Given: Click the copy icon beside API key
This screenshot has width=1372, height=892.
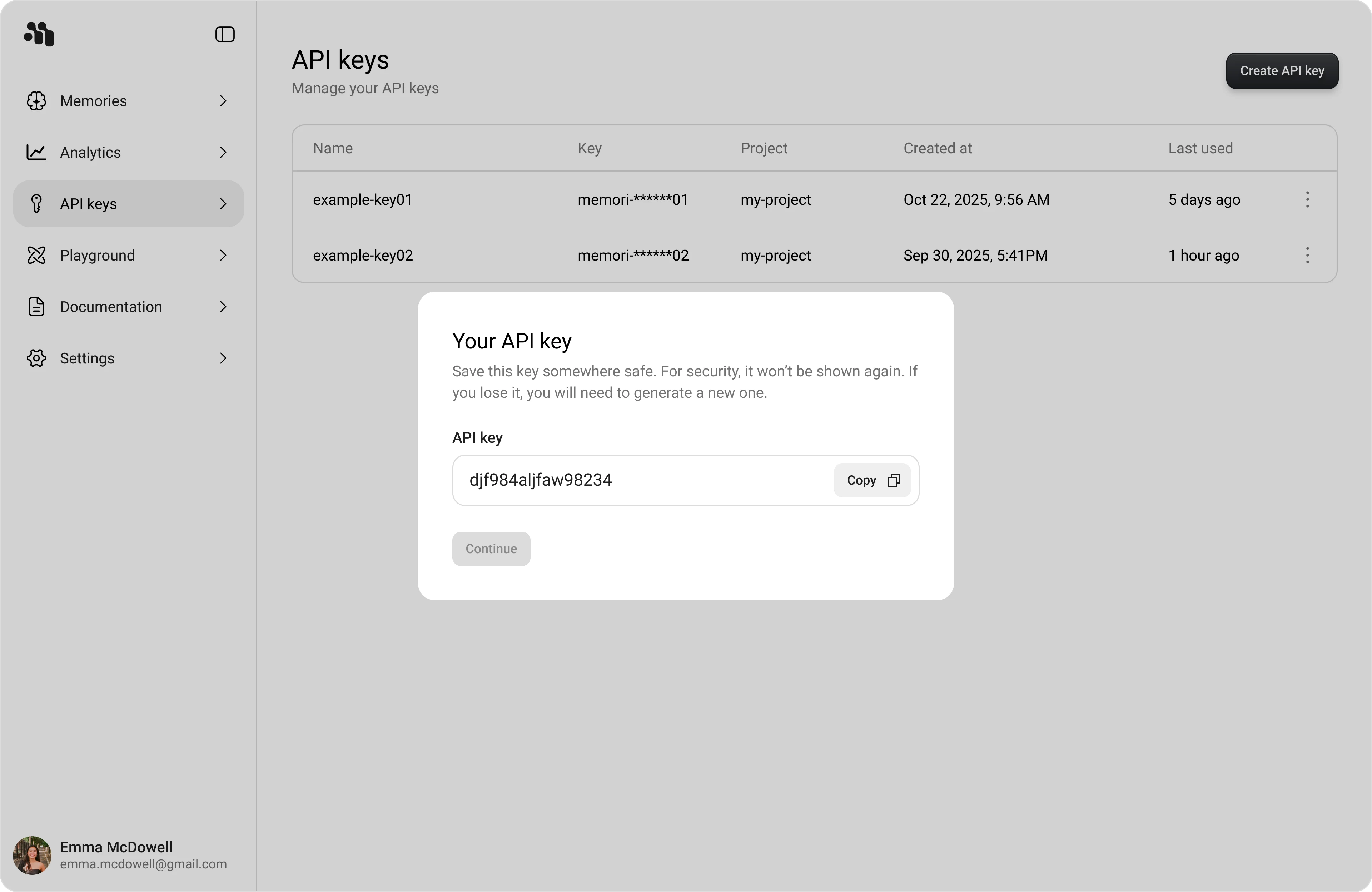Looking at the screenshot, I should [894, 480].
